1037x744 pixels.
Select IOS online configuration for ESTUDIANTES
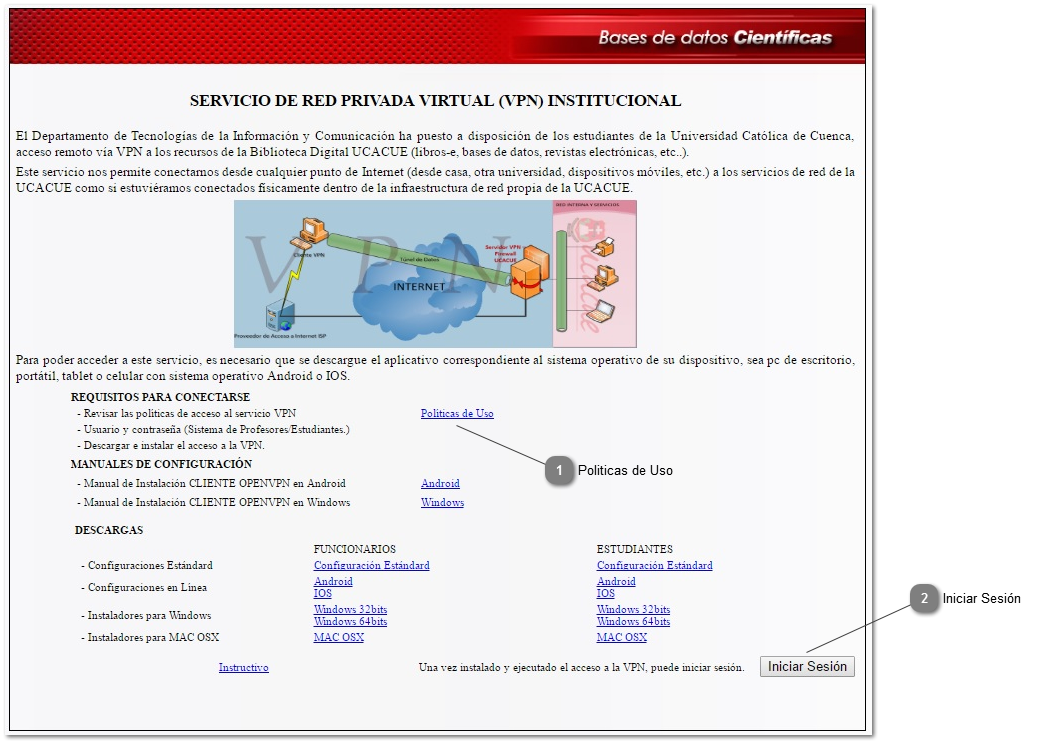tap(606, 593)
